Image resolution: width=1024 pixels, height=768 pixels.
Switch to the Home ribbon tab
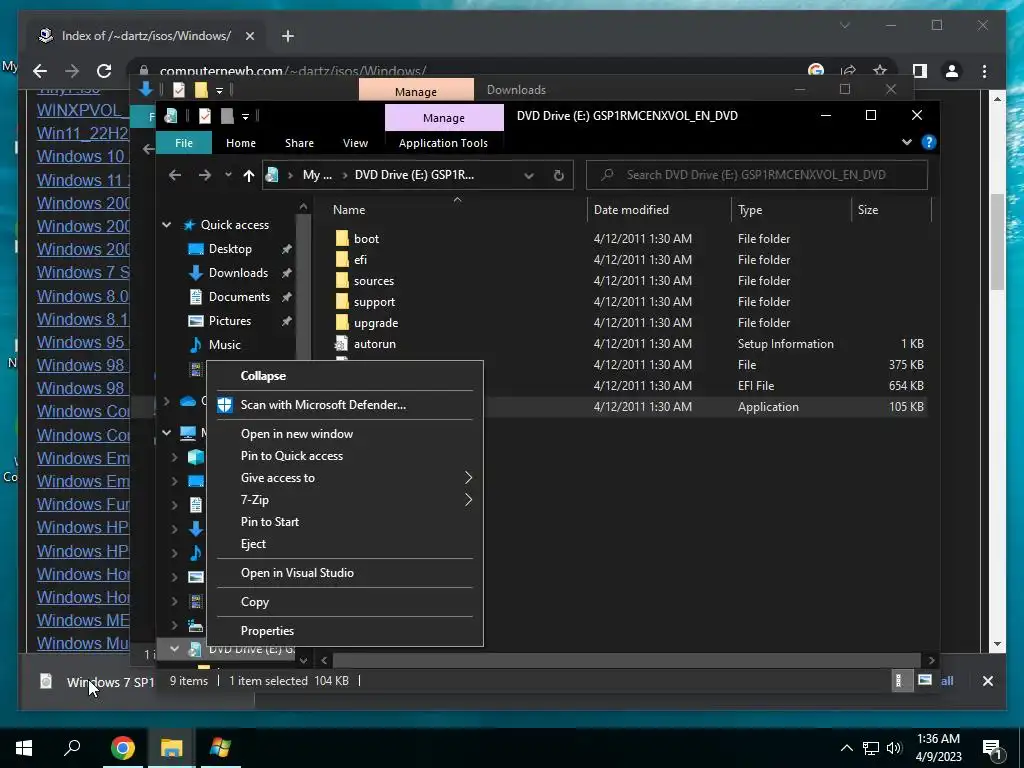click(x=241, y=143)
